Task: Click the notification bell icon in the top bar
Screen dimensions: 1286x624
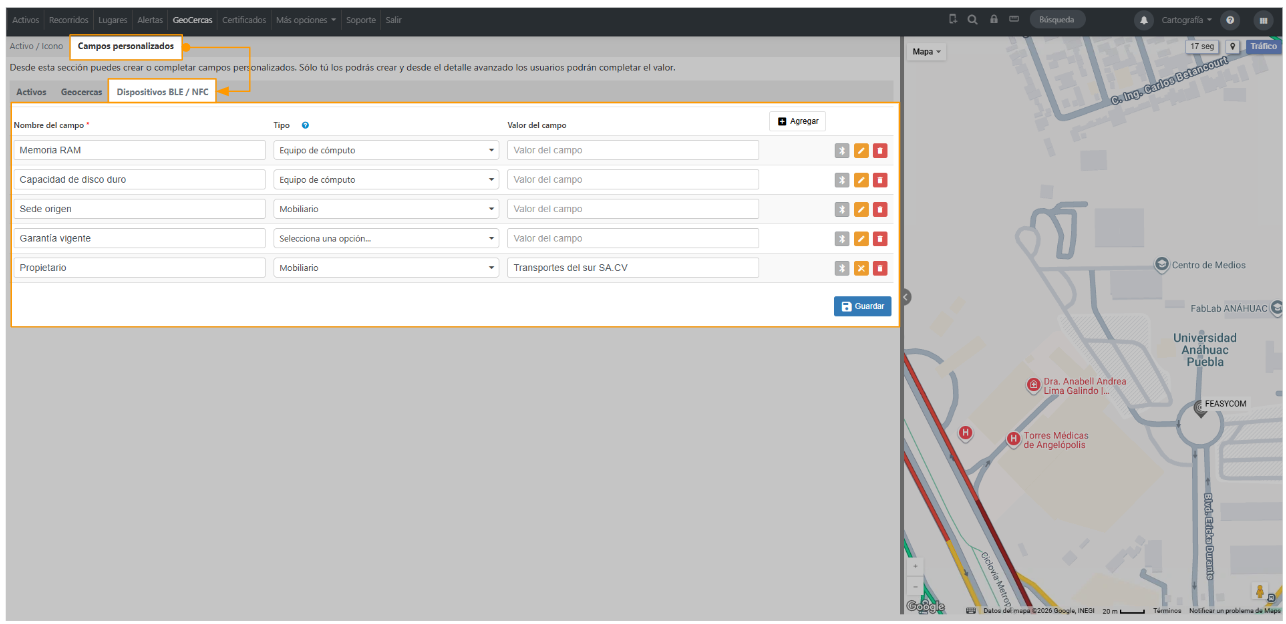Action: coord(1143,19)
